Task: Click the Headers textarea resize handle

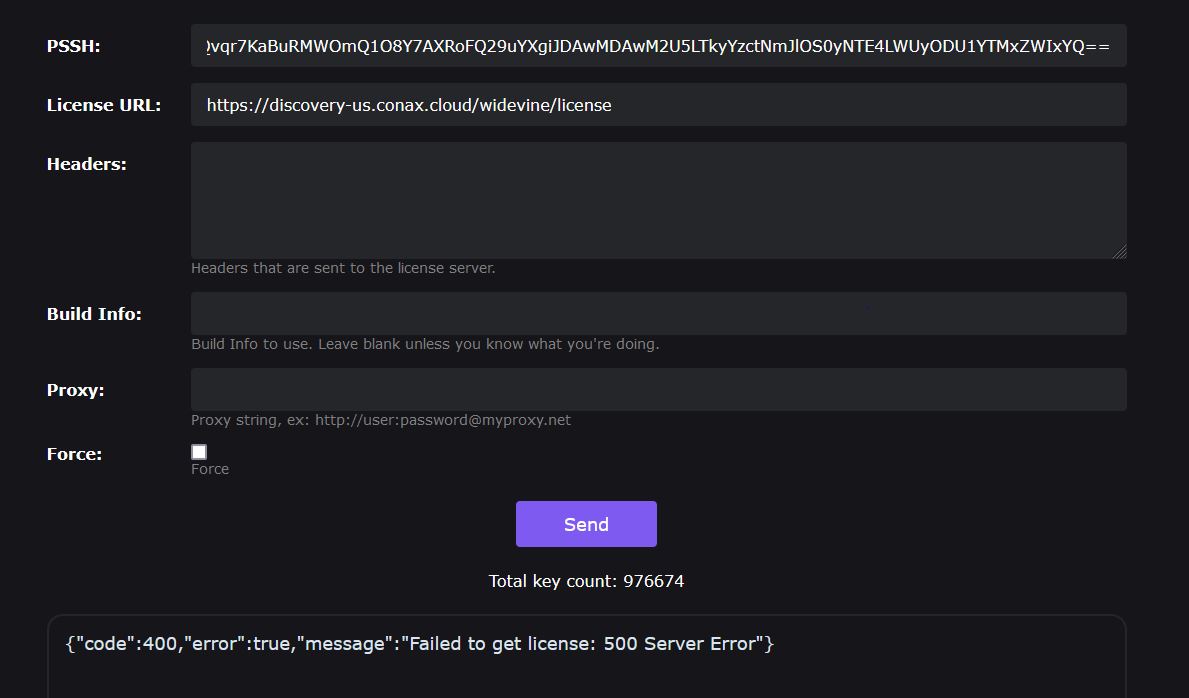Action: pos(1119,251)
